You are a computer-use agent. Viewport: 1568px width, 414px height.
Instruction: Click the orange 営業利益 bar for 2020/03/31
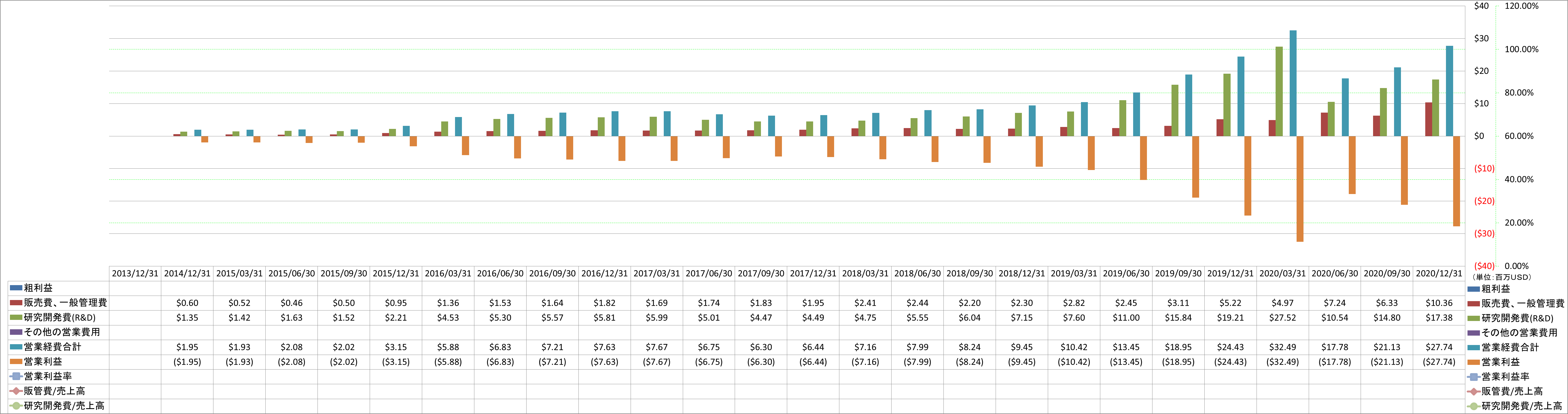click(1300, 189)
